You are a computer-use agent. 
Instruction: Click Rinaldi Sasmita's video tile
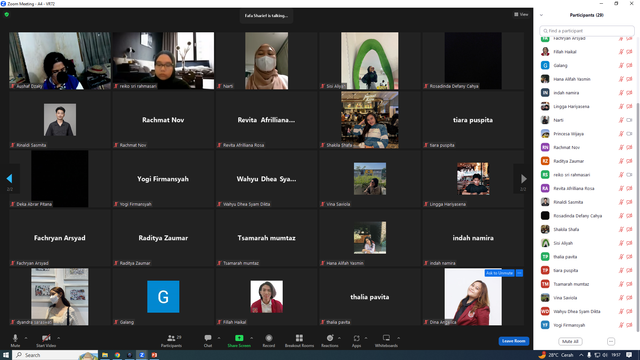pyautogui.click(x=60, y=120)
